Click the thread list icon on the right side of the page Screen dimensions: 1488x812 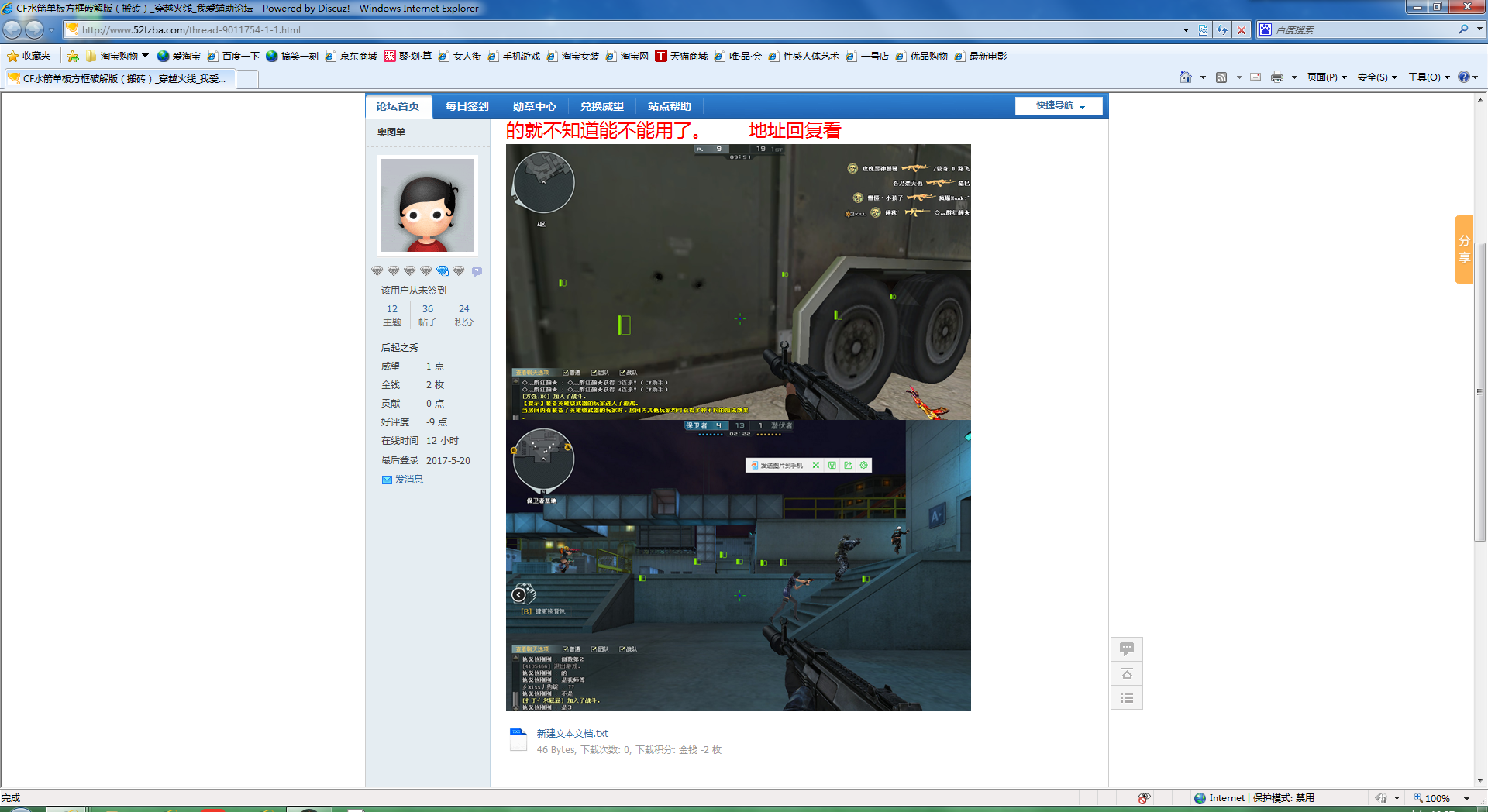[x=1127, y=698]
